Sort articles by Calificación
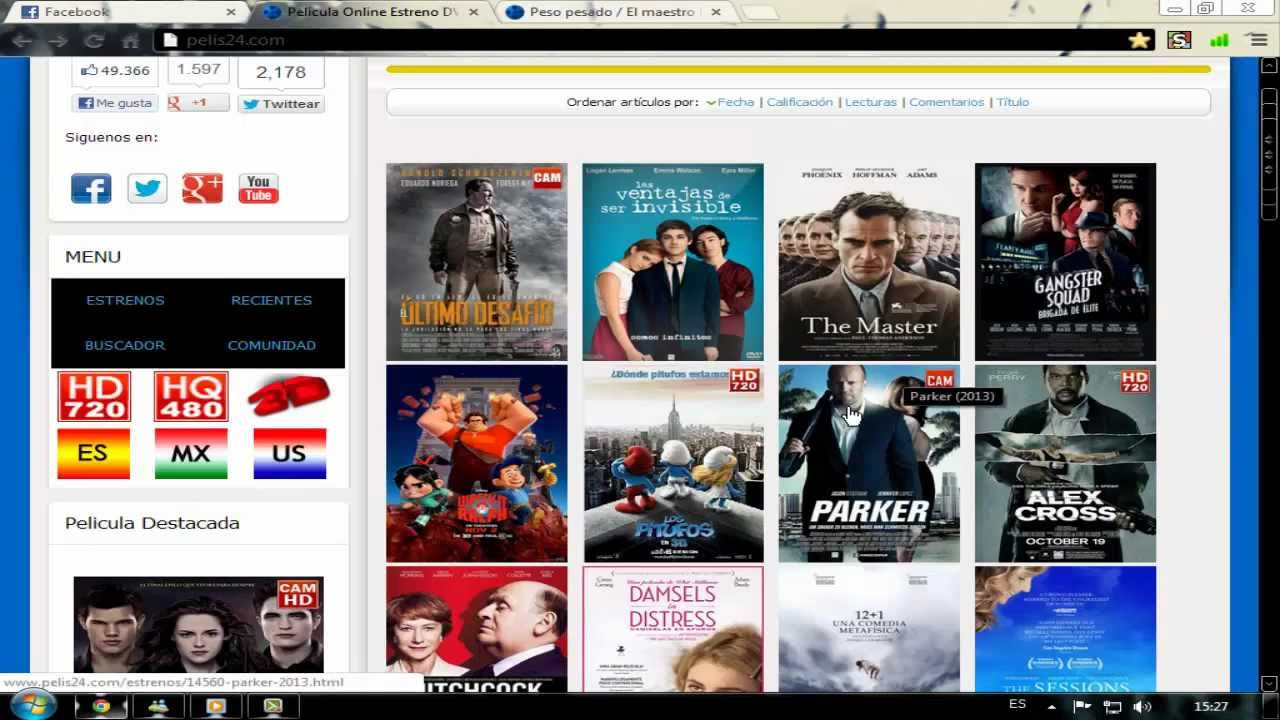Screen dimensions: 1280x720 800,102
